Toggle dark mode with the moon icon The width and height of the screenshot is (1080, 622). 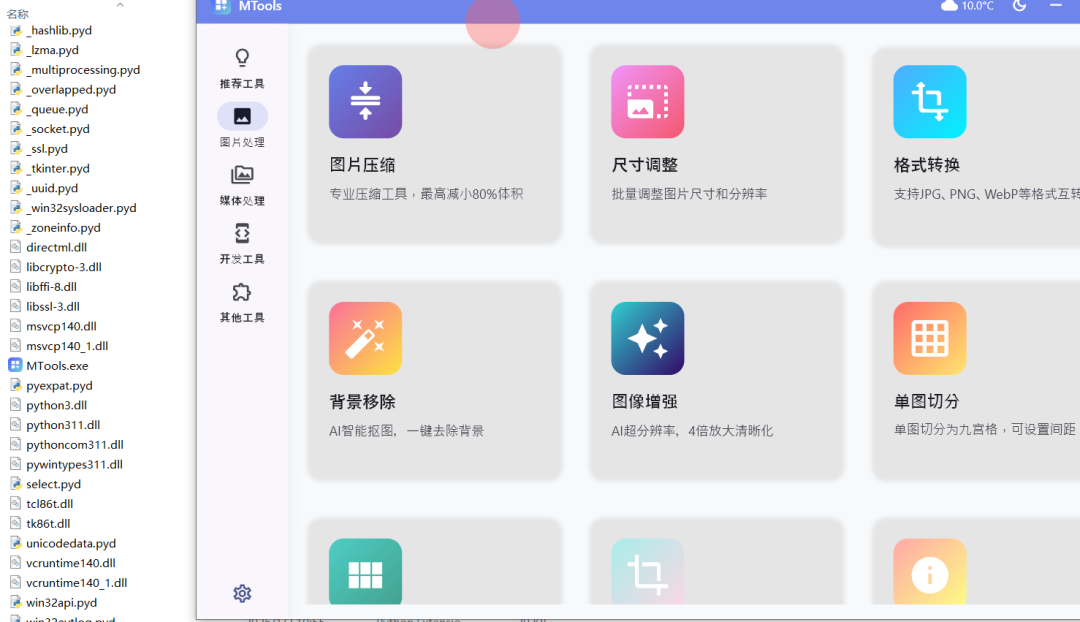click(1019, 6)
